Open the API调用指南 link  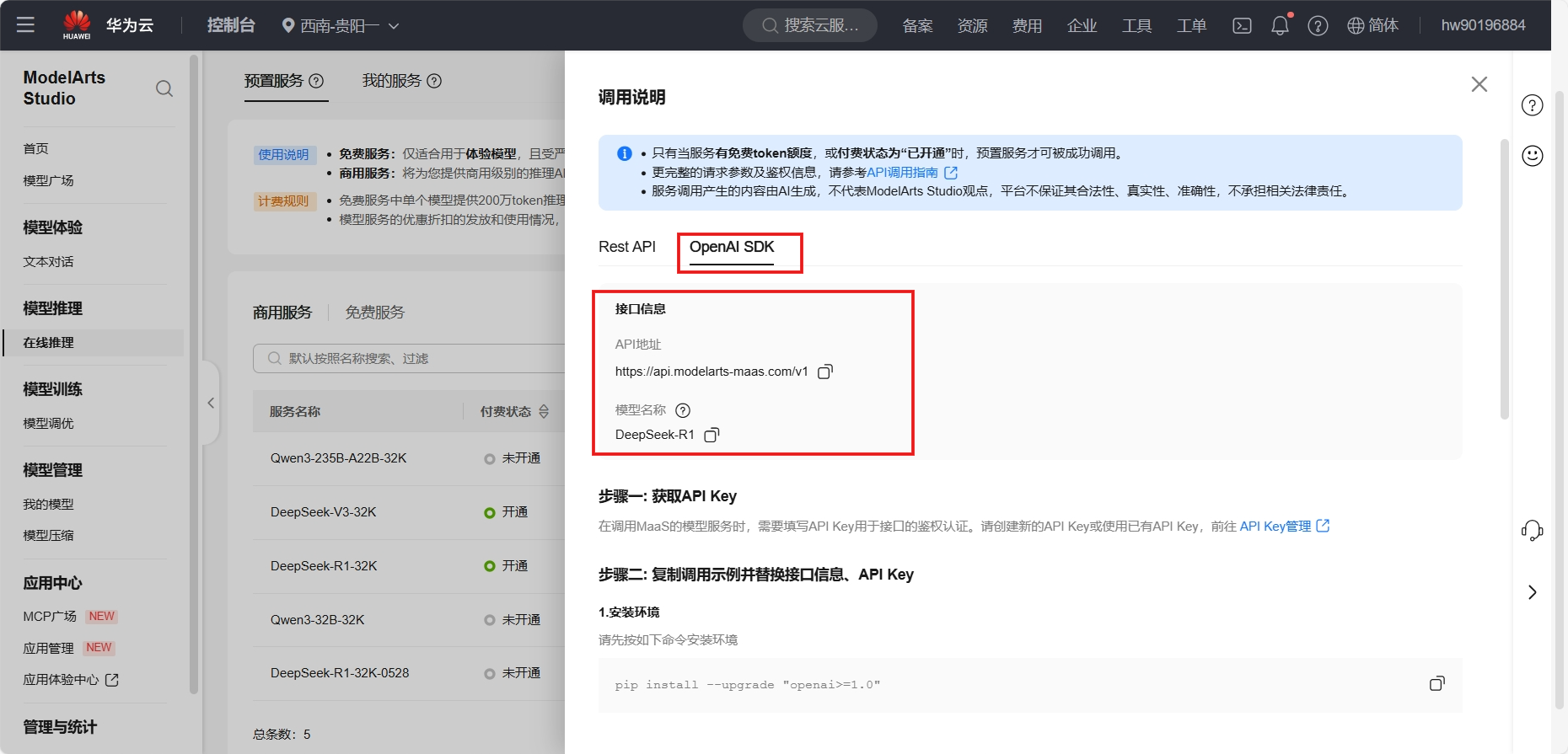click(x=902, y=172)
